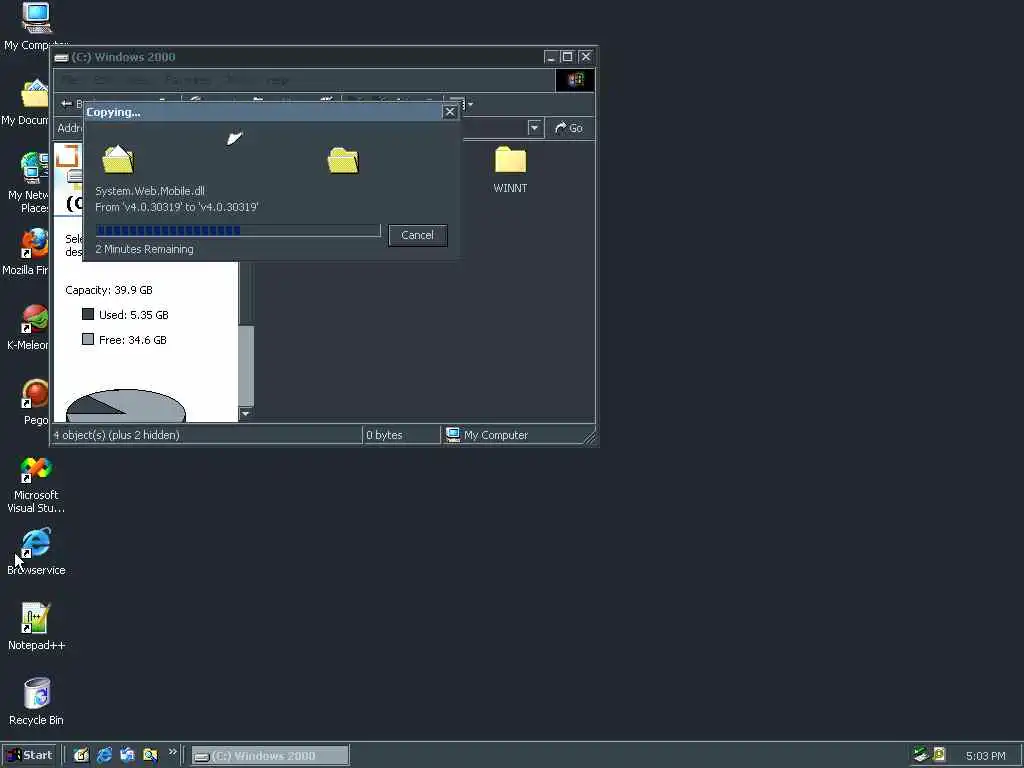This screenshot has height=768, width=1024.
Task: Click the network tray icon beside the clock
Action: 939,755
